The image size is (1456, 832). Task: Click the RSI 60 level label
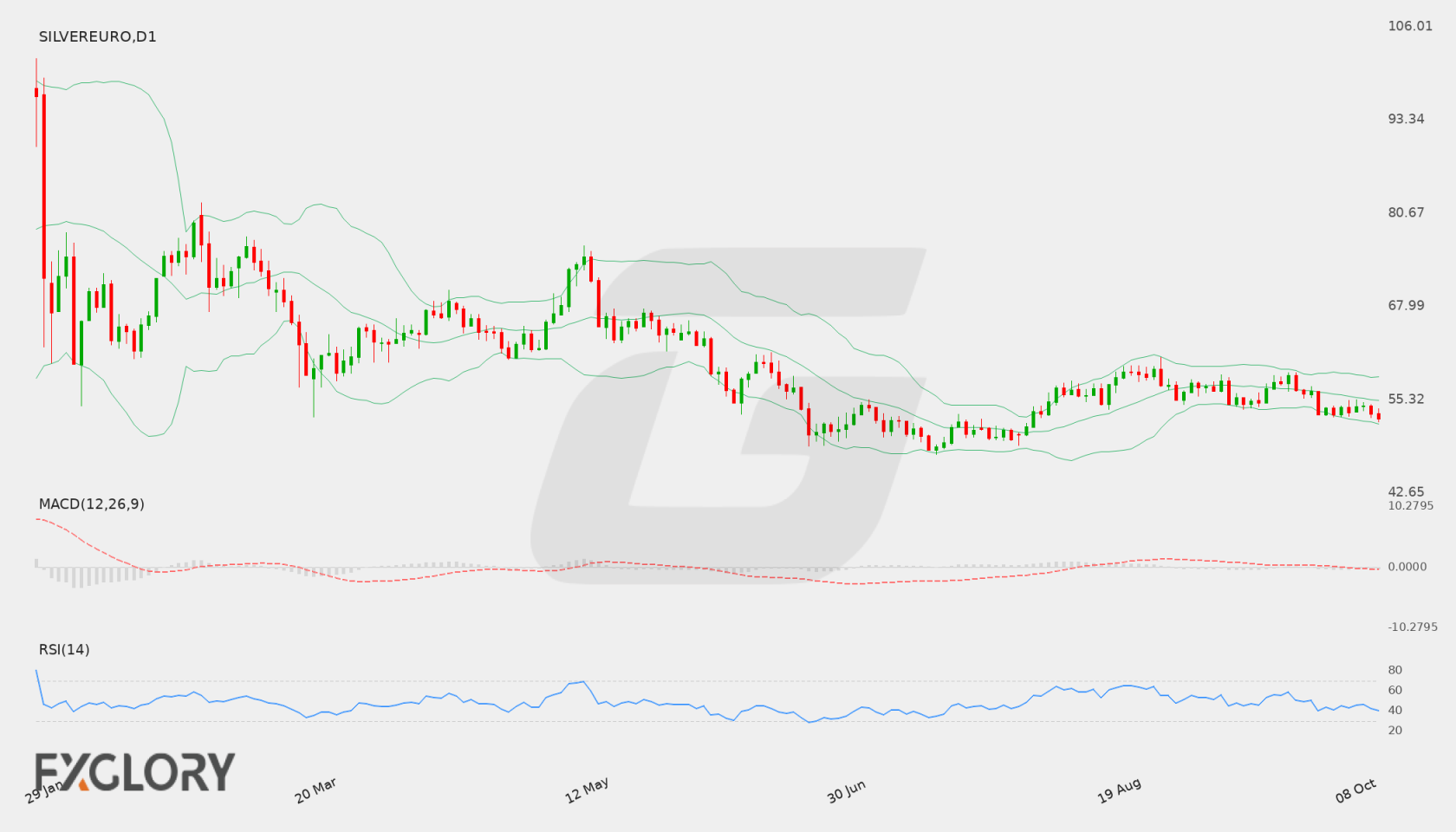click(1395, 690)
